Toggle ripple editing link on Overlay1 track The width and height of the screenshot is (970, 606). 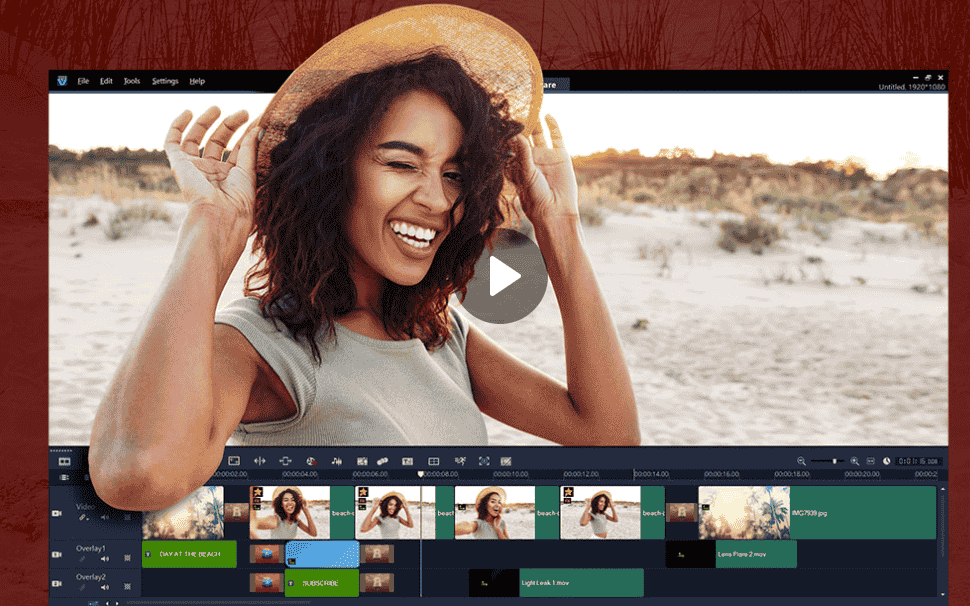click(82, 558)
